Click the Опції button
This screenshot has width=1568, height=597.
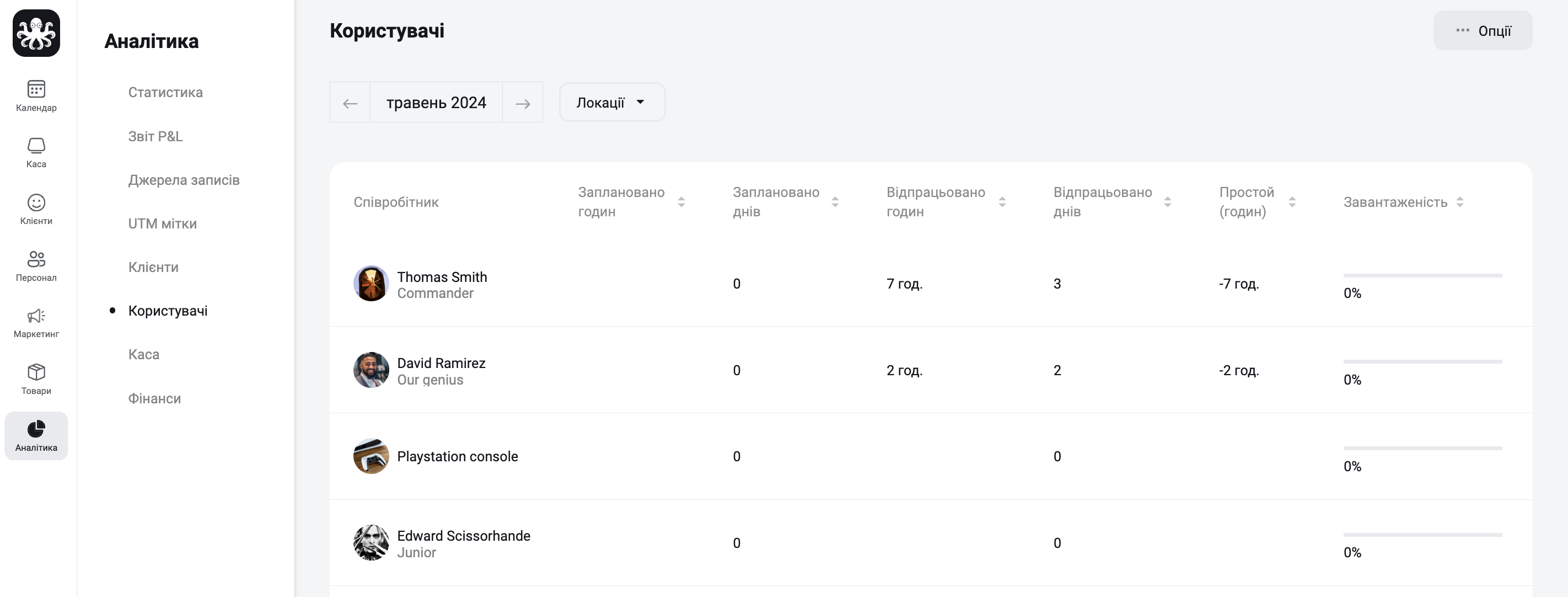pyautogui.click(x=1483, y=30)
